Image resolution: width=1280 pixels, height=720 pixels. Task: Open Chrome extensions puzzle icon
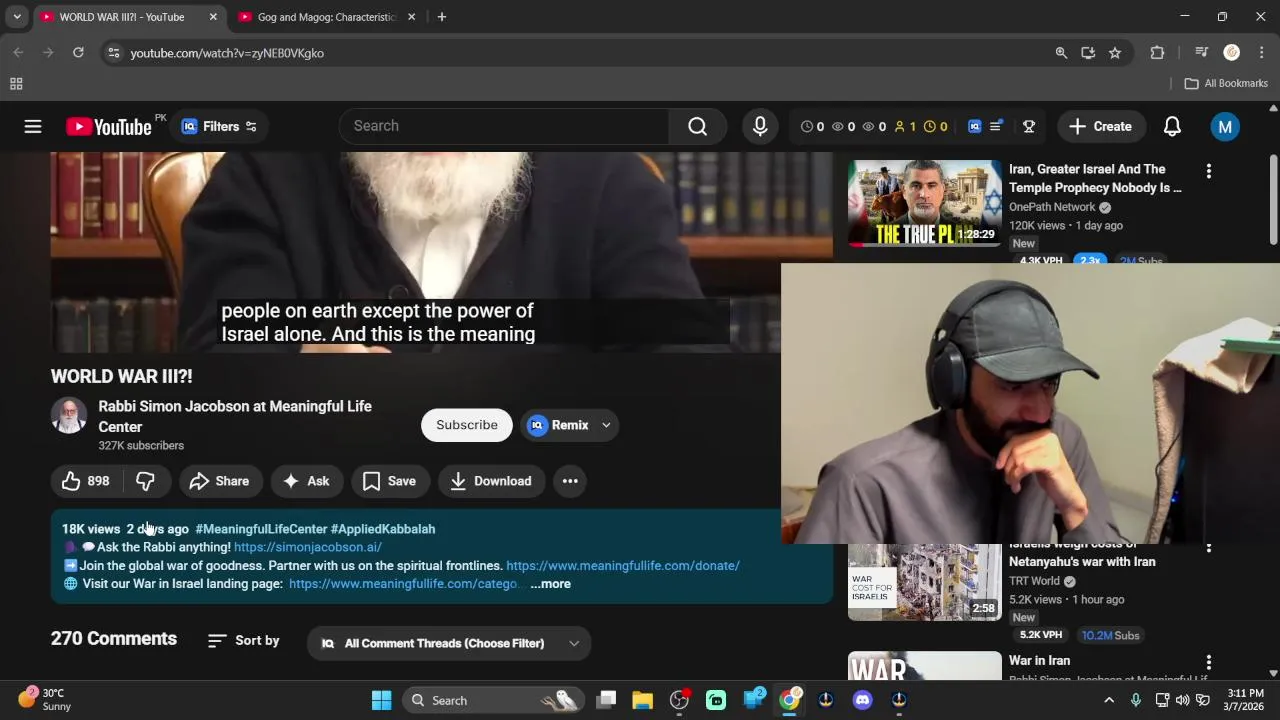(x=1158, y=53)
